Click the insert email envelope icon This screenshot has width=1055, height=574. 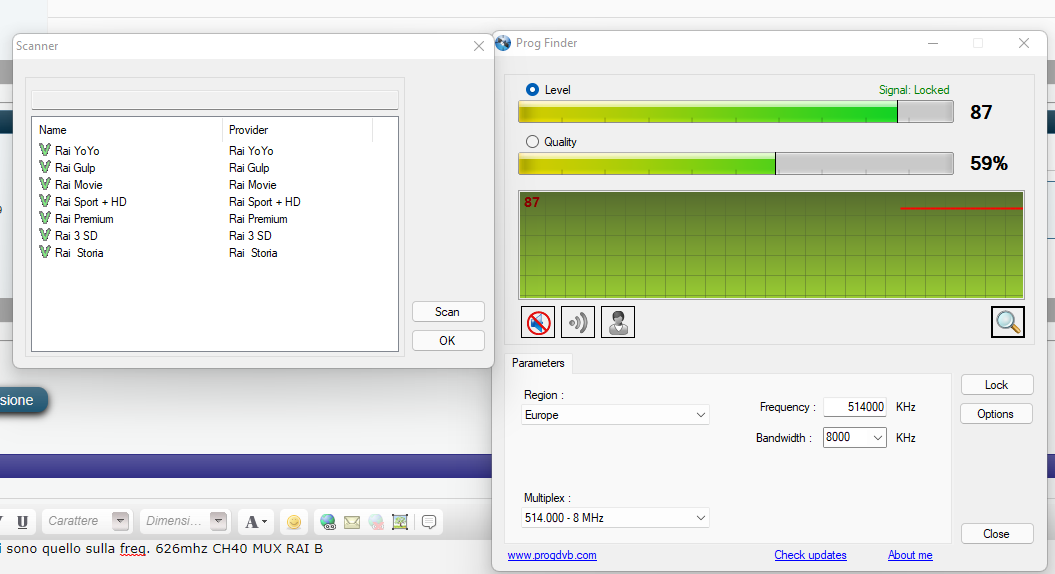click(x=352, y=522)
